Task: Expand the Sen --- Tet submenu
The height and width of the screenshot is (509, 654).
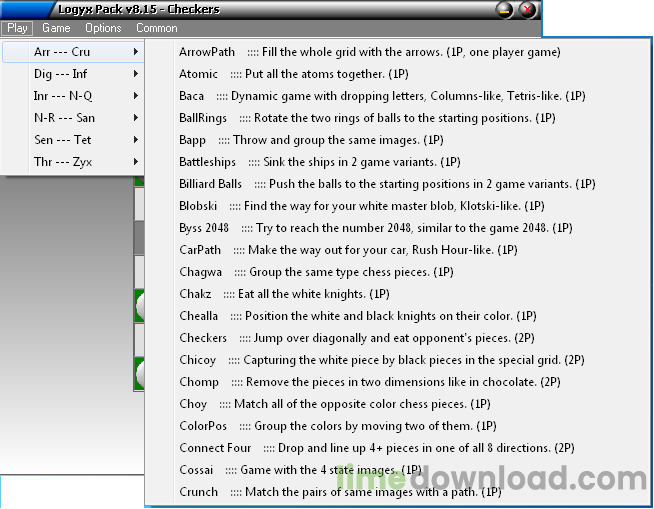Action: click(73, 140)
